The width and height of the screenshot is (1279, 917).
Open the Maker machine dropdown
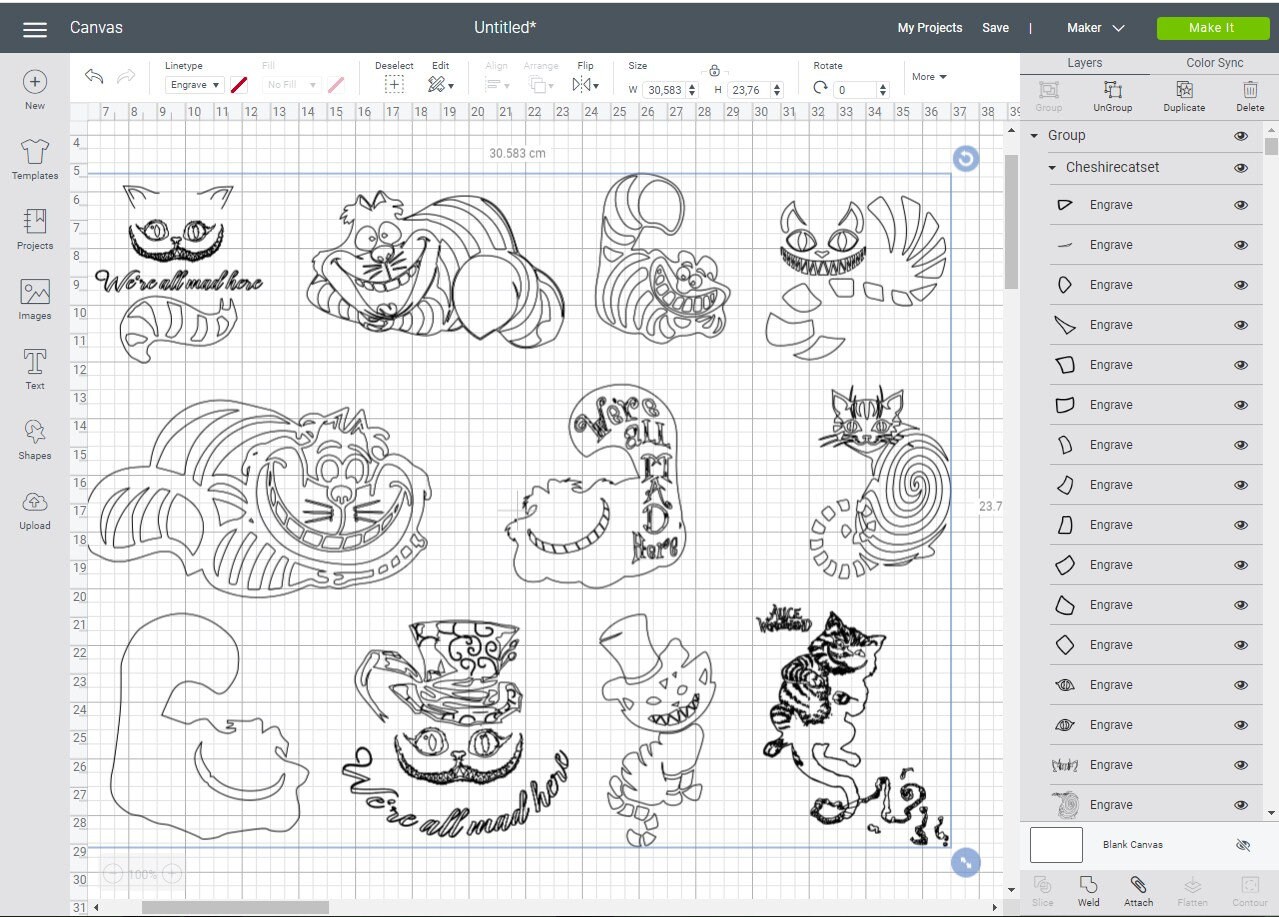(x=1095, y=27)
